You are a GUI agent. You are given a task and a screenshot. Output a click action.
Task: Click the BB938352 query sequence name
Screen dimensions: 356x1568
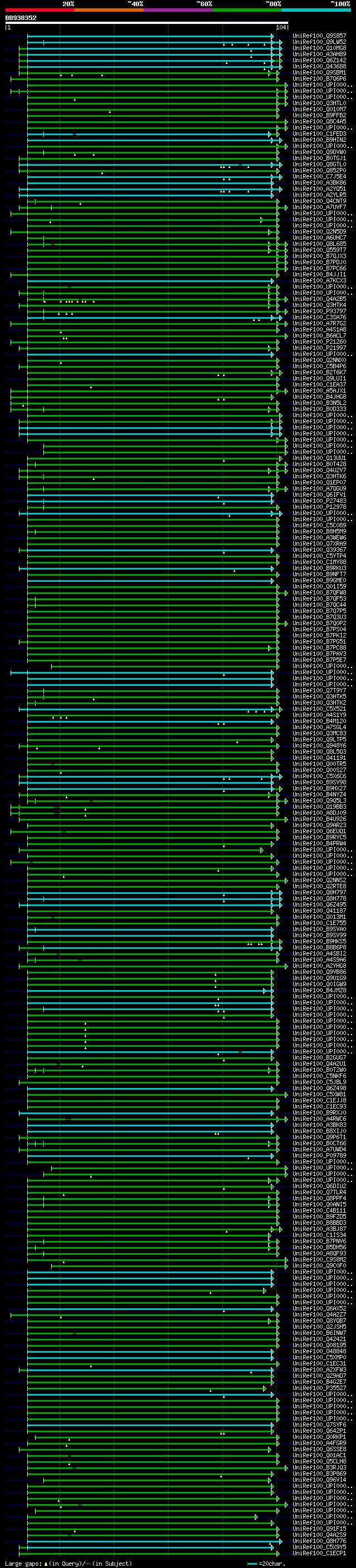click(x=21, y=18)
